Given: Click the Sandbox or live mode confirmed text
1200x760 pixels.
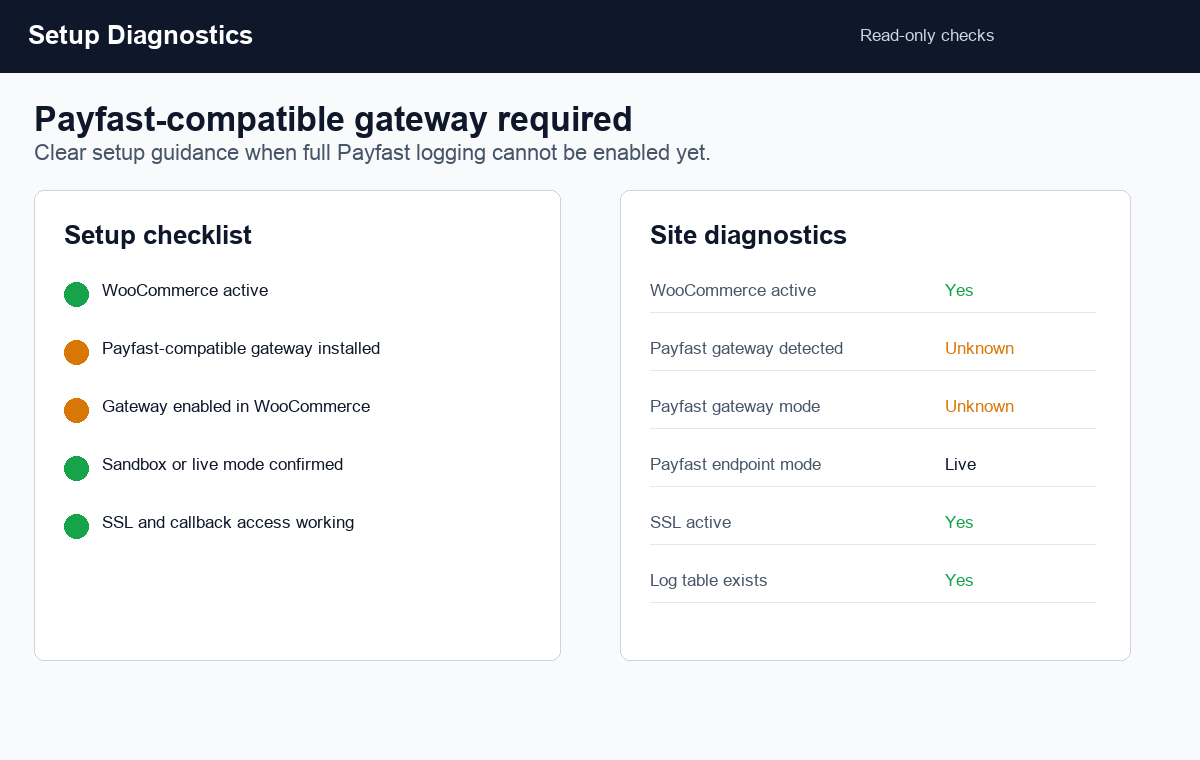Looking at the screenshot, I should [222, 464].
